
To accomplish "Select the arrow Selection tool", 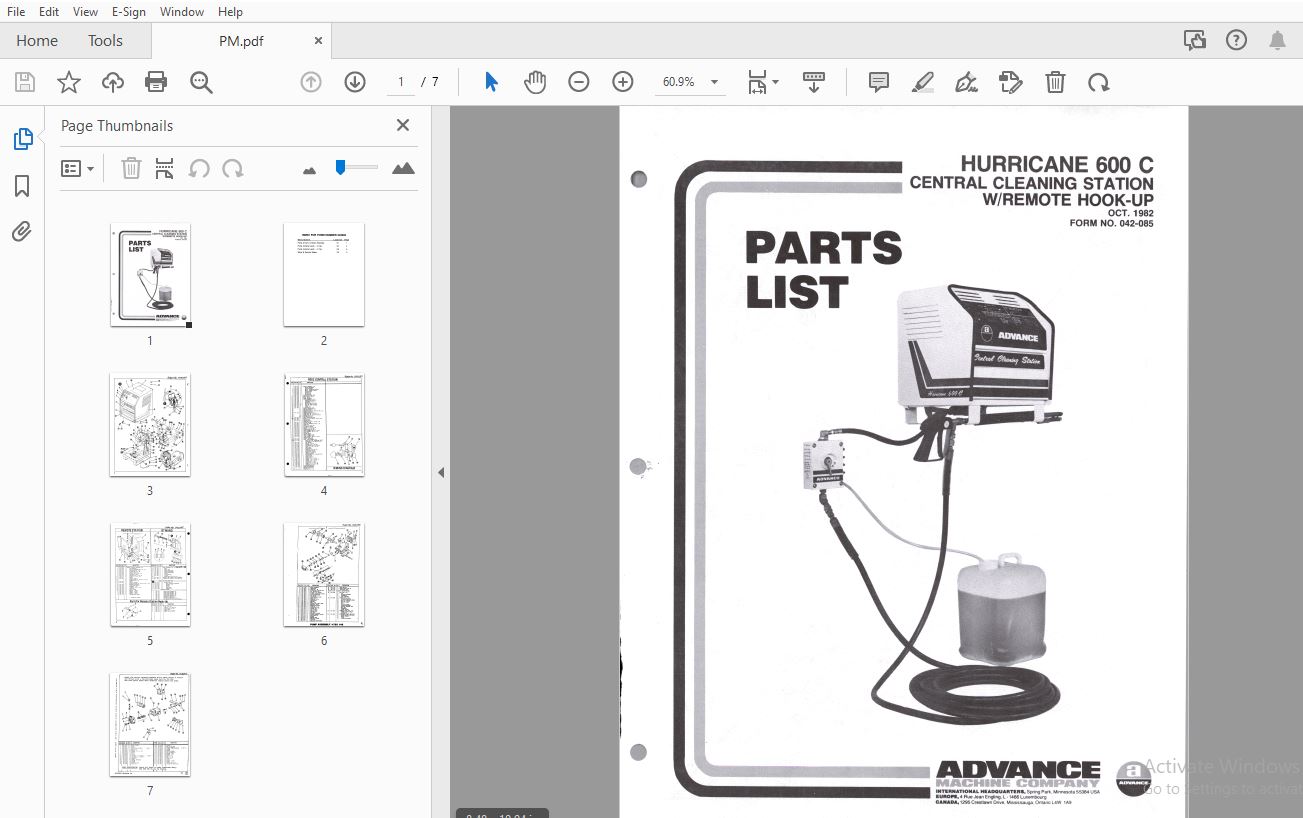I will click(491, 82).
